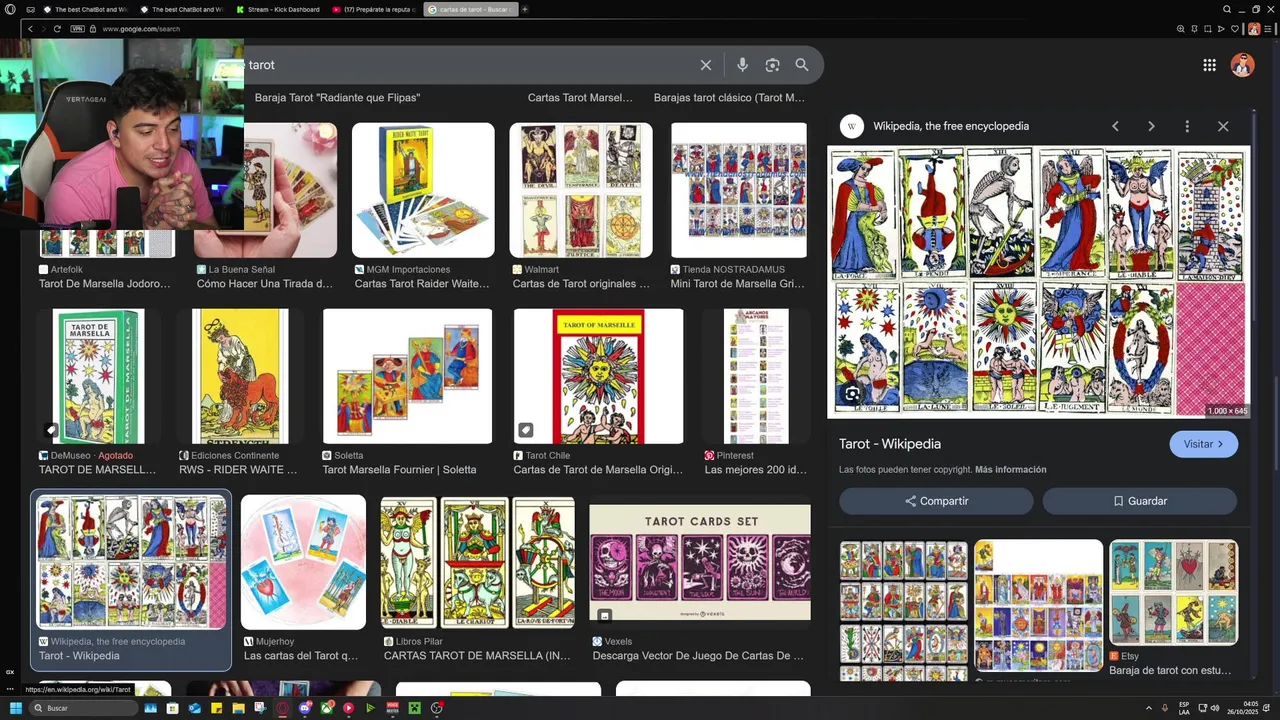The height and width of the screenshot is (720, 1280).
Task: Open Soletta Tarot Marsella Fournier thumbnail
Action: pos(407,376)
